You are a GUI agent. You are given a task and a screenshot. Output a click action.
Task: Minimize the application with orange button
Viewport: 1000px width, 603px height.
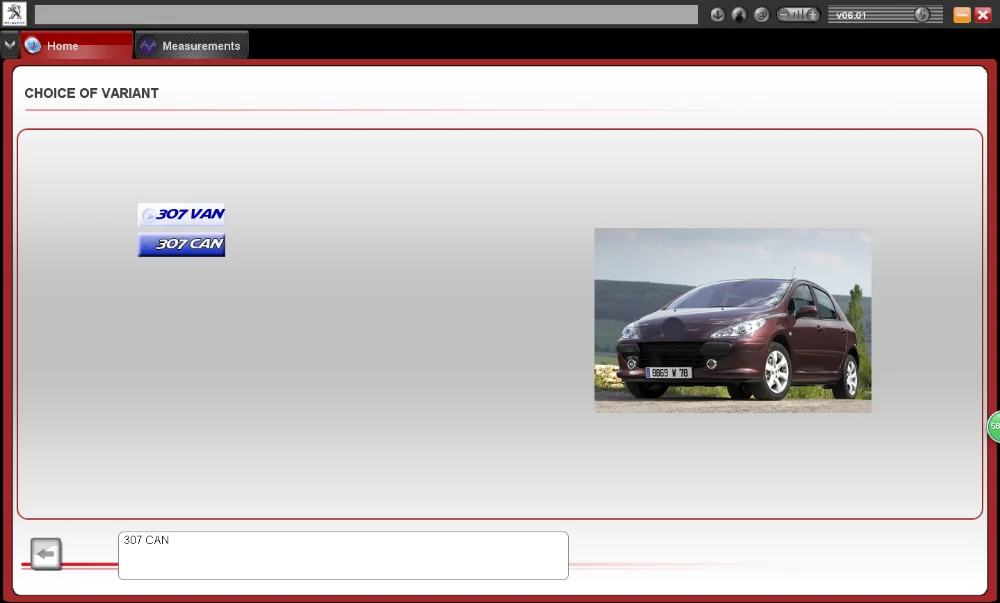962,15
